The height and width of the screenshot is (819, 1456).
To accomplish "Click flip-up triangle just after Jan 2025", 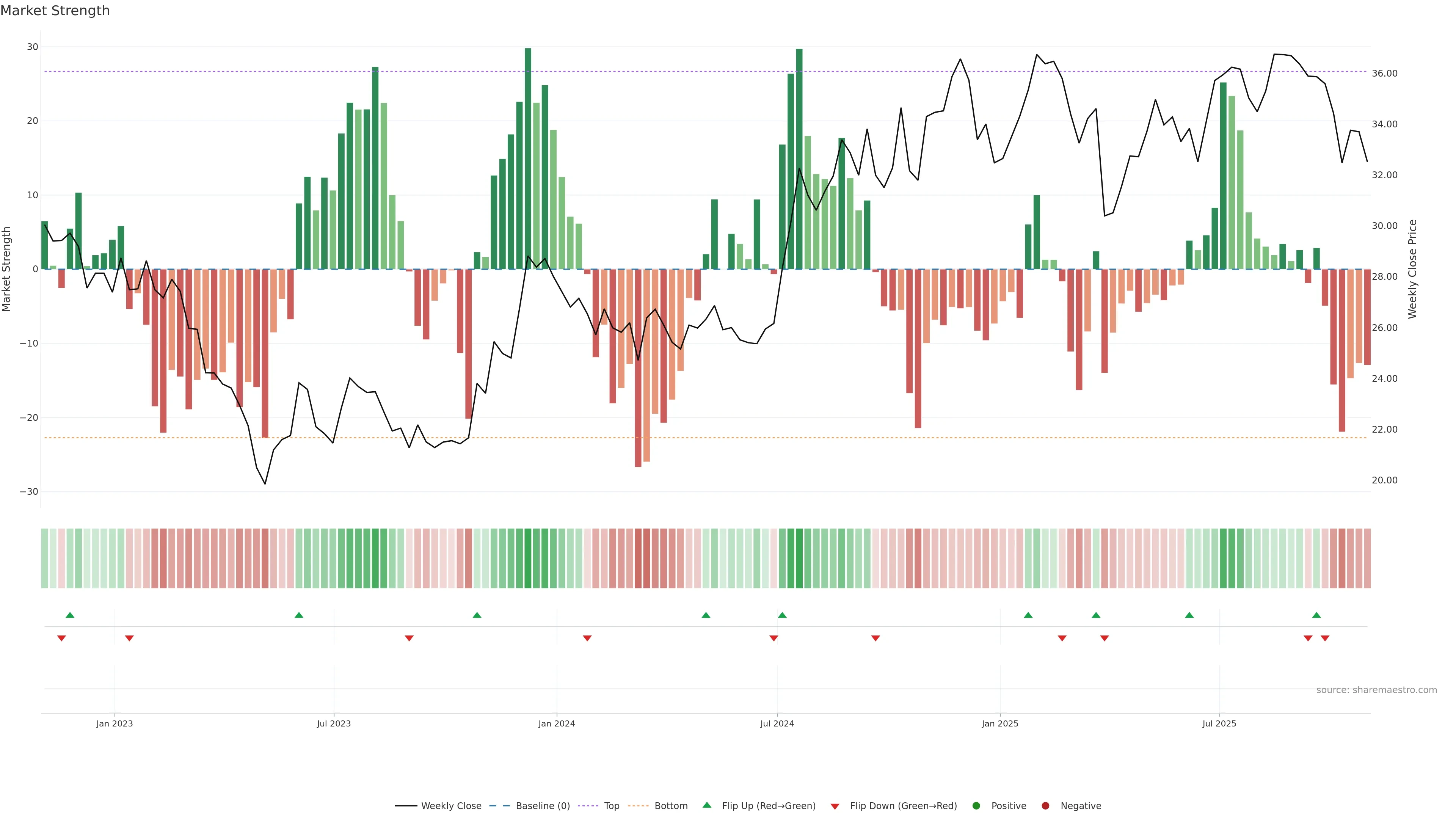I will tap(1028, 615).
